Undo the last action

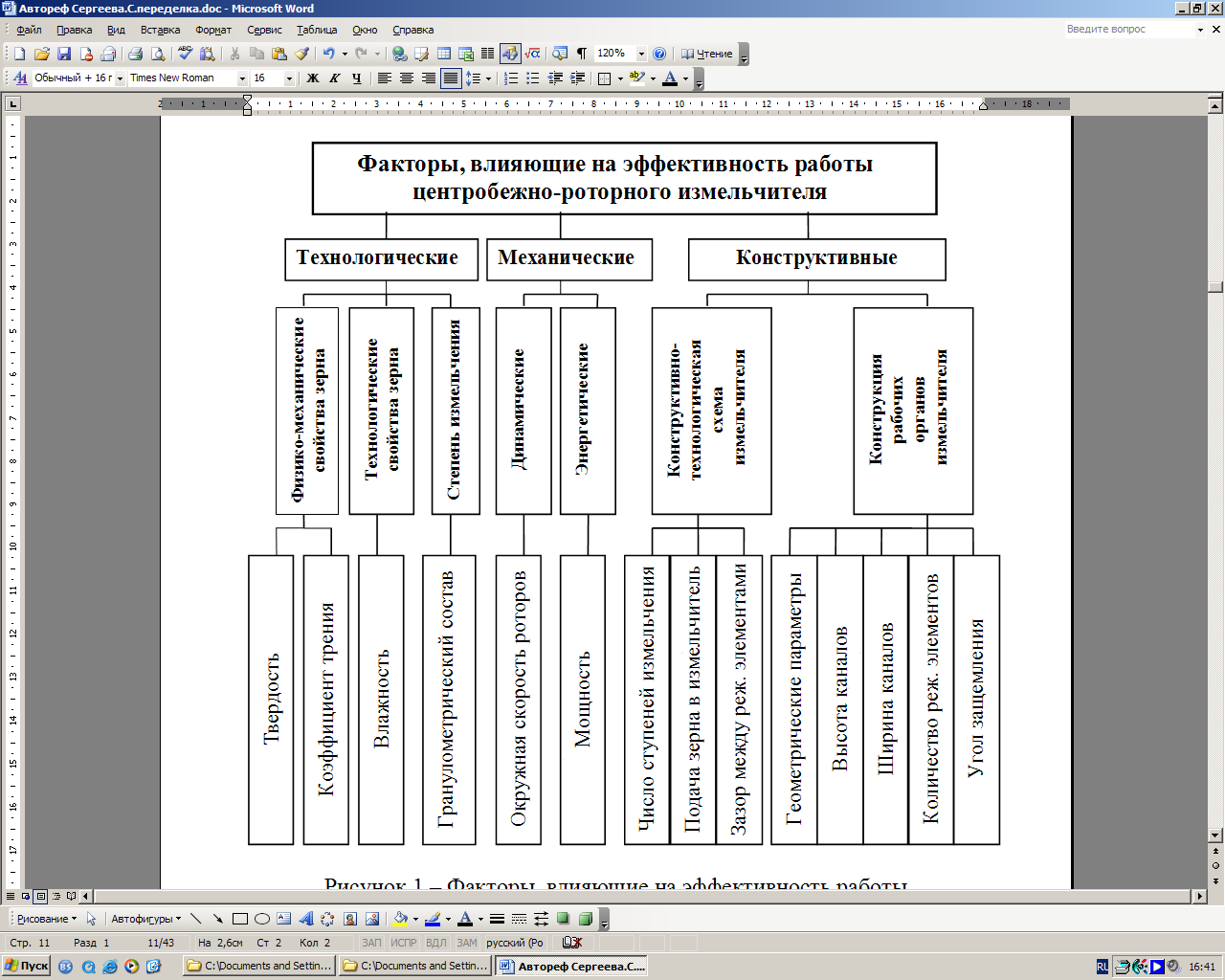(328, 54)
